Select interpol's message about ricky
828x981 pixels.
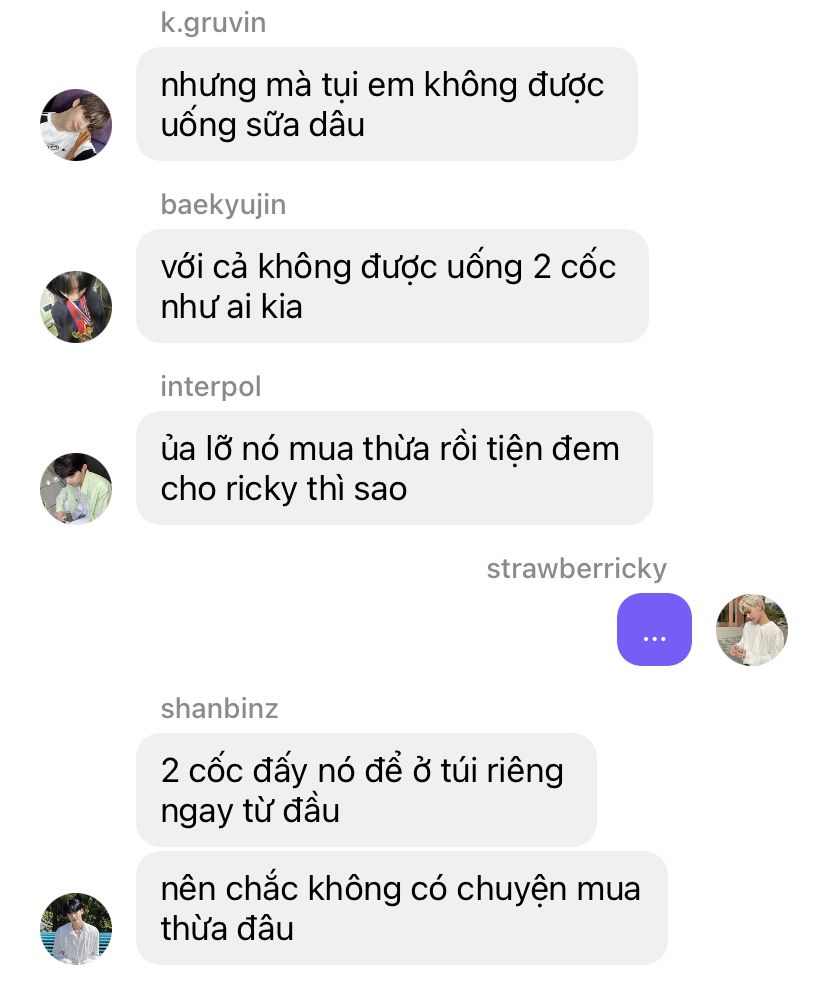394,468
